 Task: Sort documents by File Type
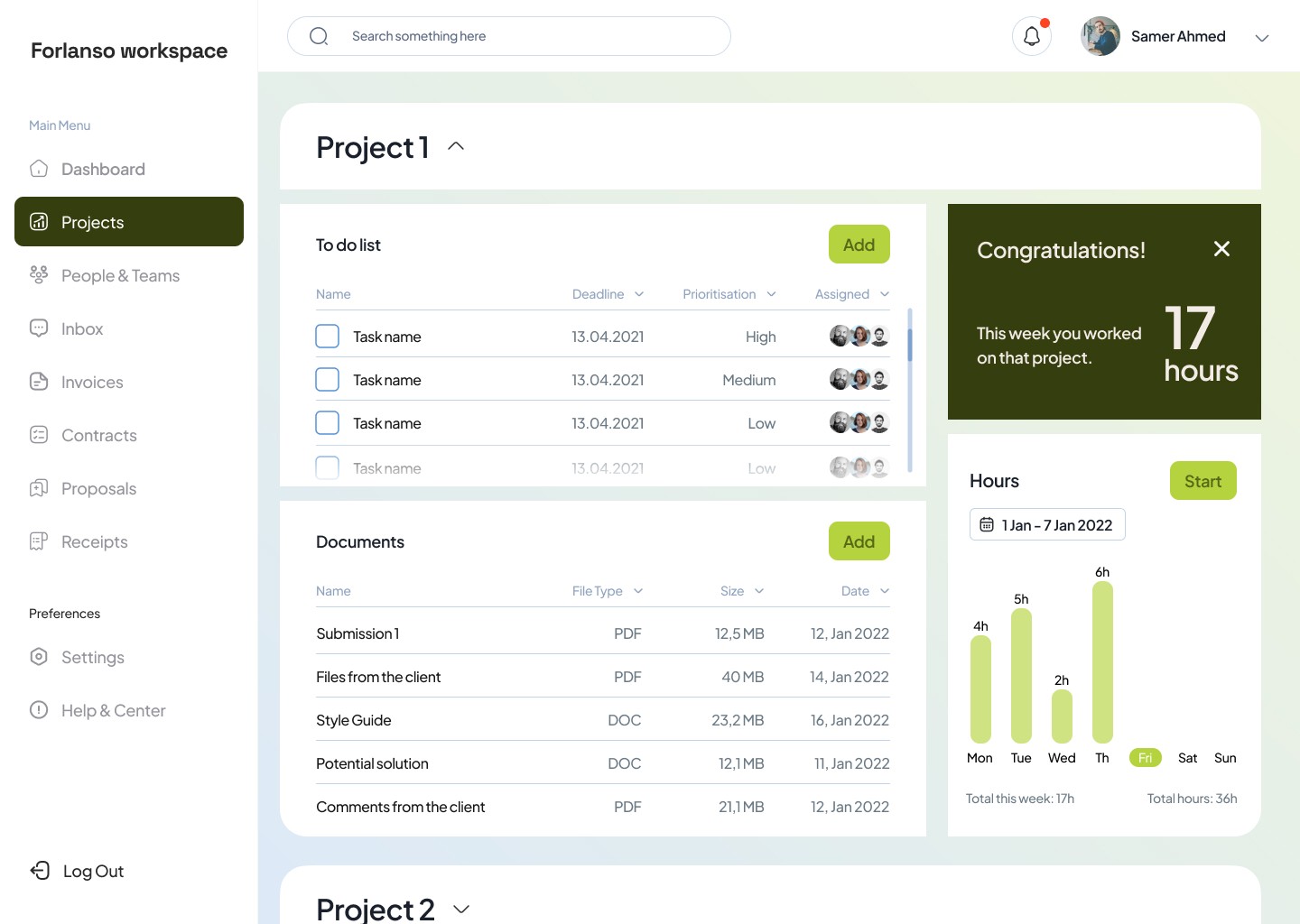[x=608, y=591]
